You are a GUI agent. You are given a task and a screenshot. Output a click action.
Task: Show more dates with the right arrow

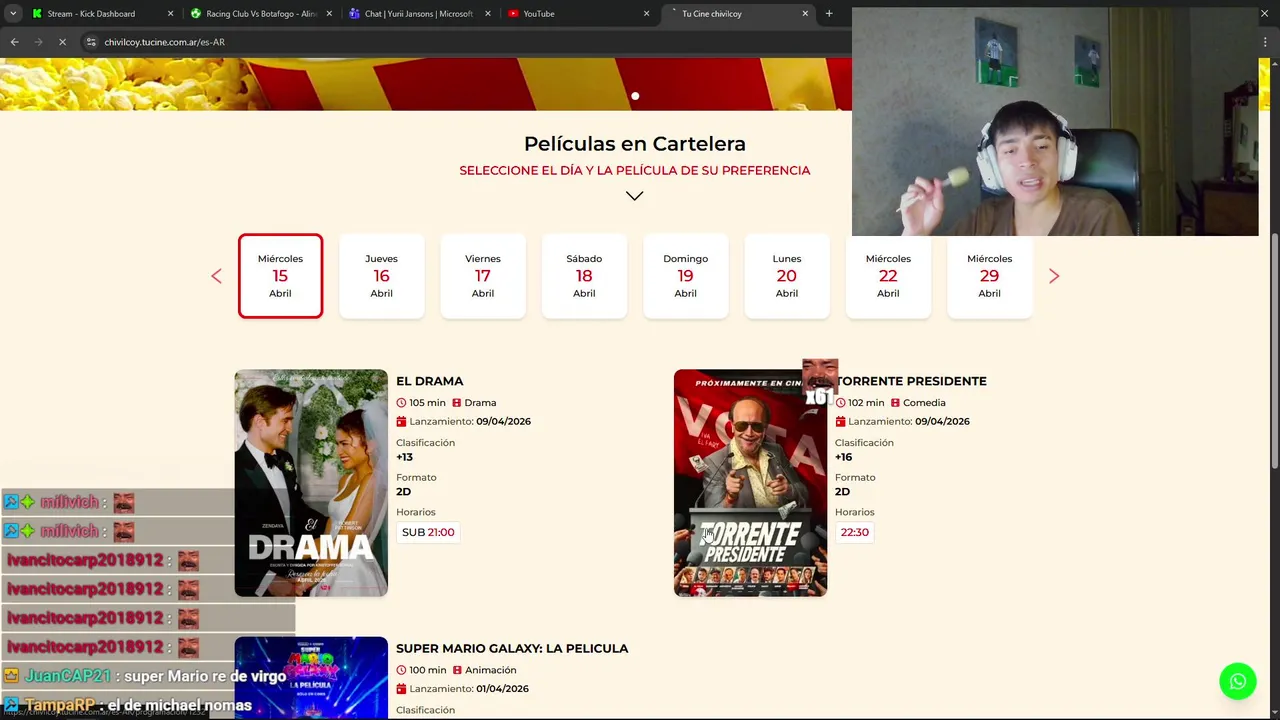(x=1054, y=276)
